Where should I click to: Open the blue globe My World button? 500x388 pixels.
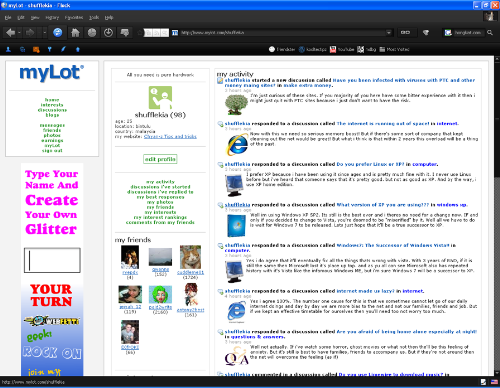click(58, 33)
